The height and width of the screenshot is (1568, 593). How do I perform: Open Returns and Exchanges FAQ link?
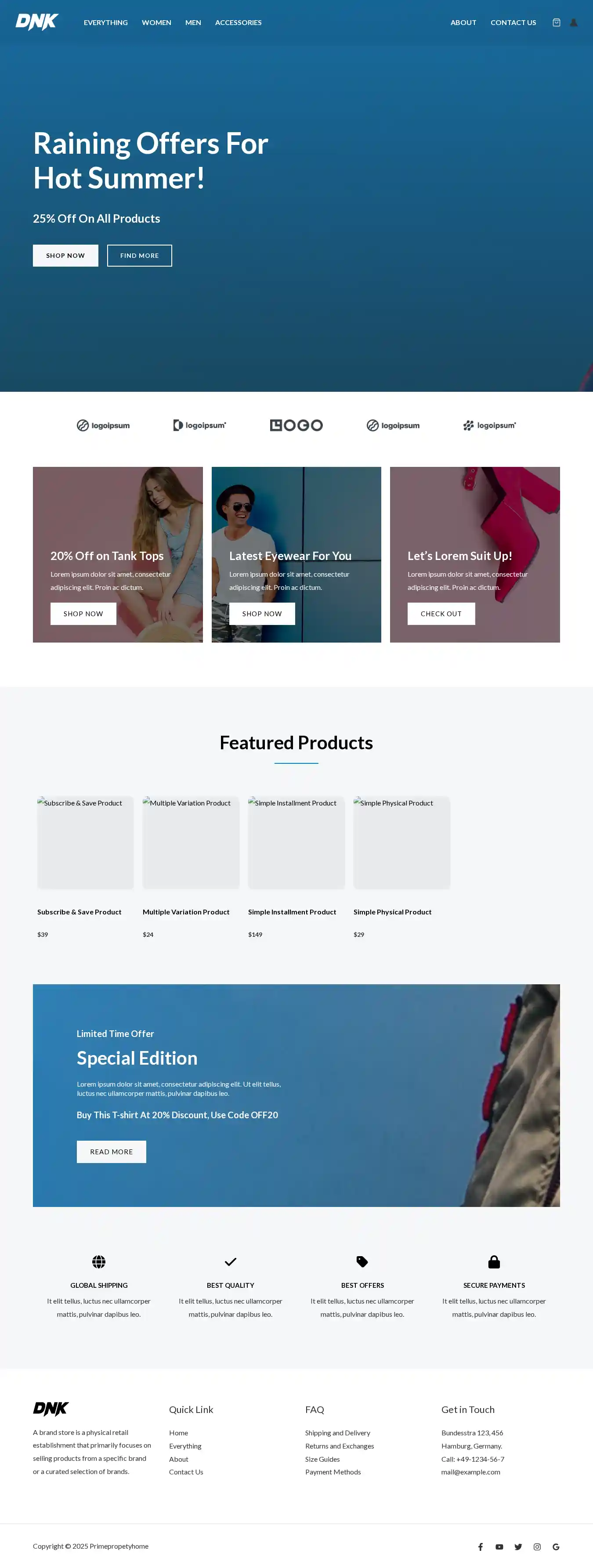pos(339,1446)
